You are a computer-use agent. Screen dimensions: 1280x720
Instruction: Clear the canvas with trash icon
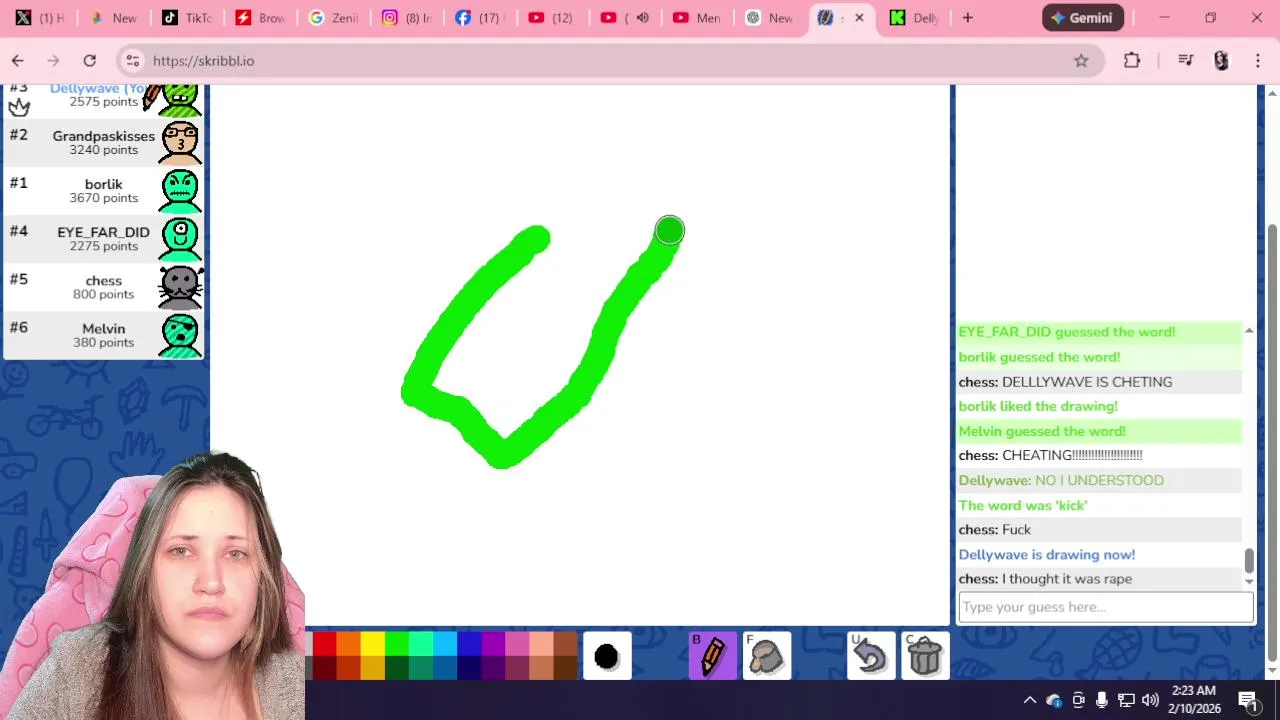tap(925, 656)
